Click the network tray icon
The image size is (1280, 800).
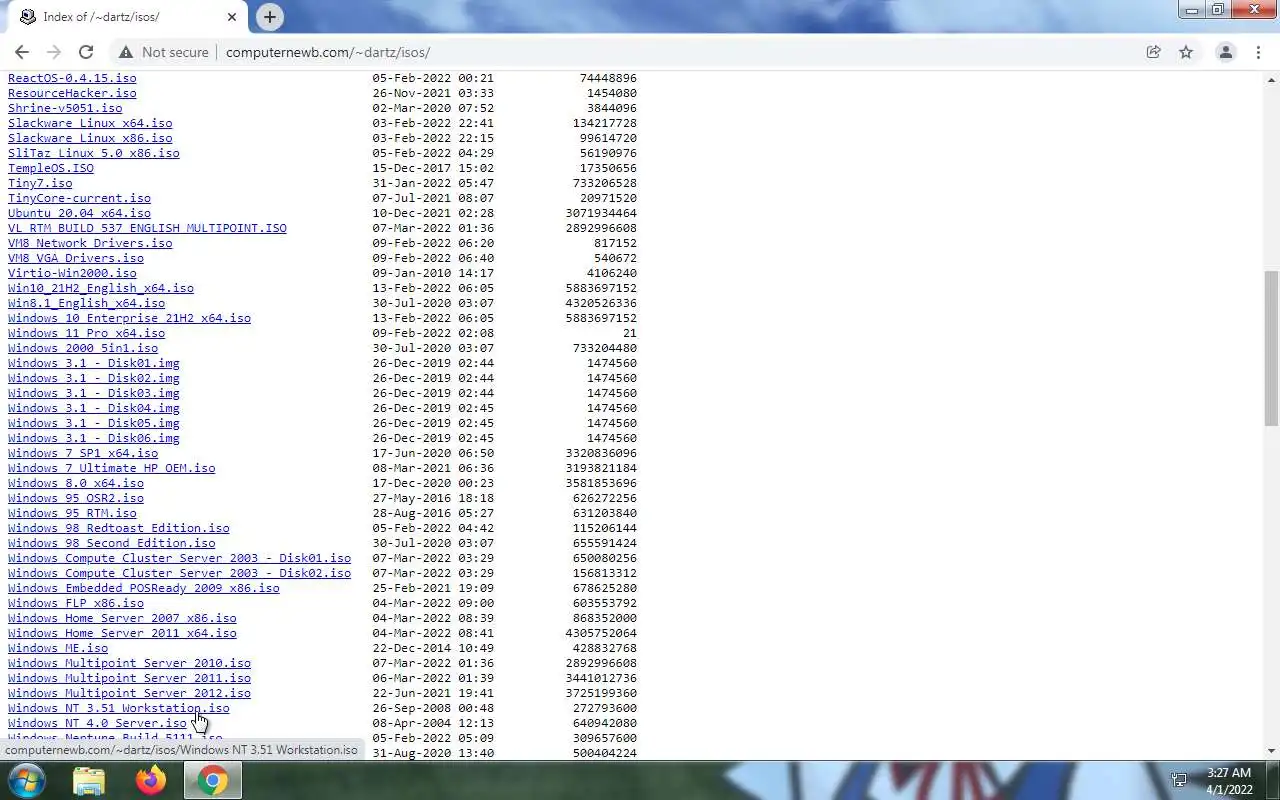[x=1179, y=780]
